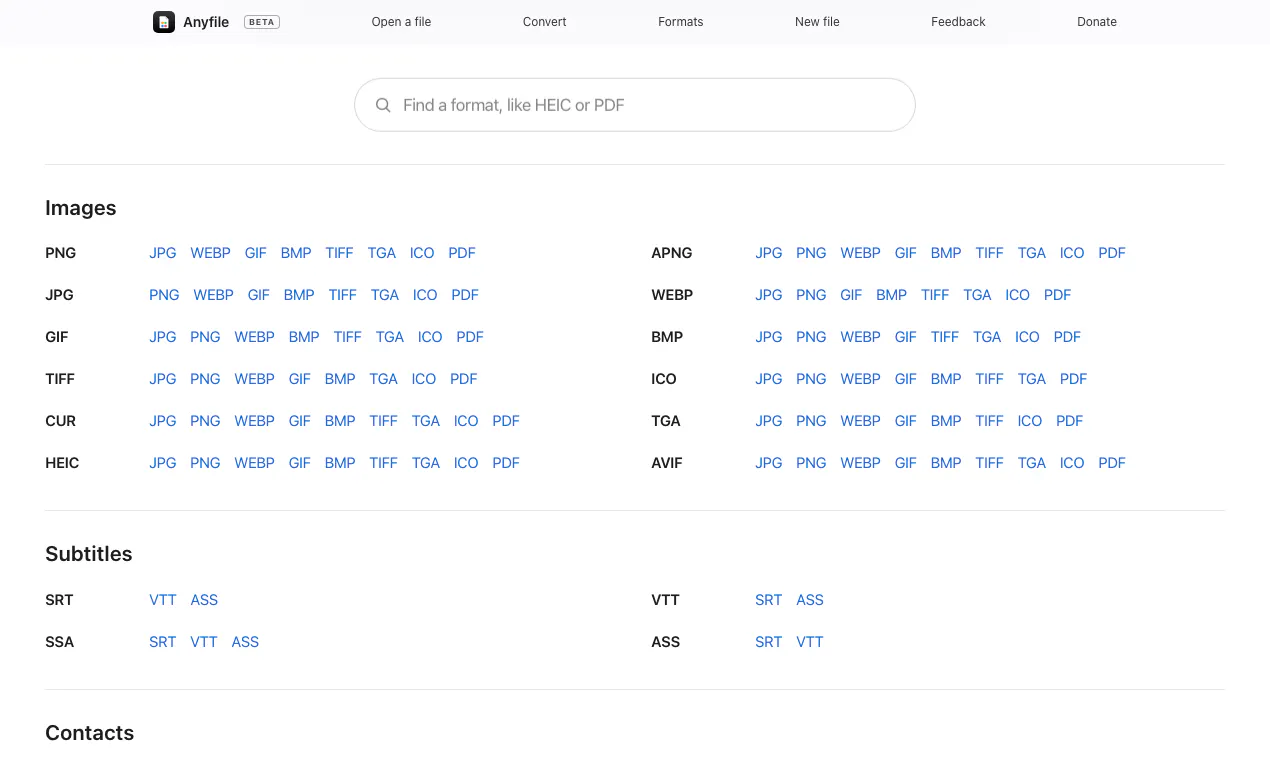Convert CUR to TGA

[426, 421]
